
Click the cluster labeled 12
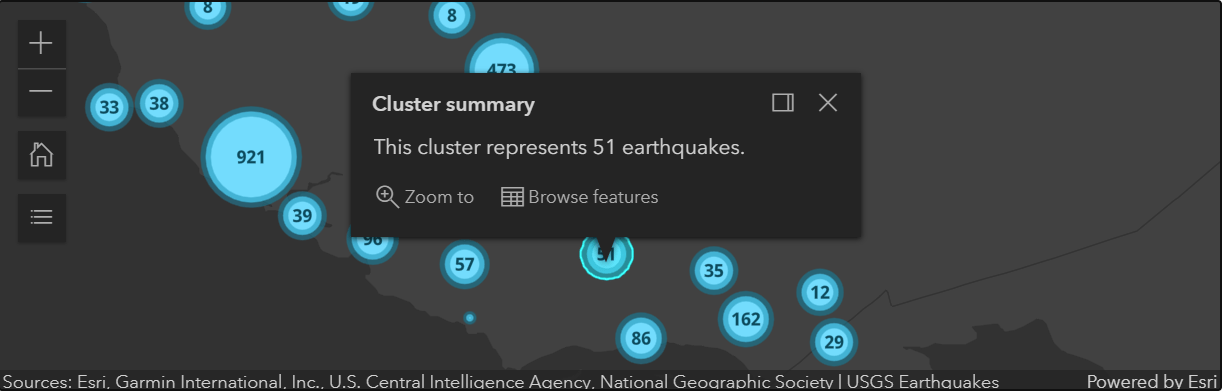pyautogui.click(x=820, y=292)
